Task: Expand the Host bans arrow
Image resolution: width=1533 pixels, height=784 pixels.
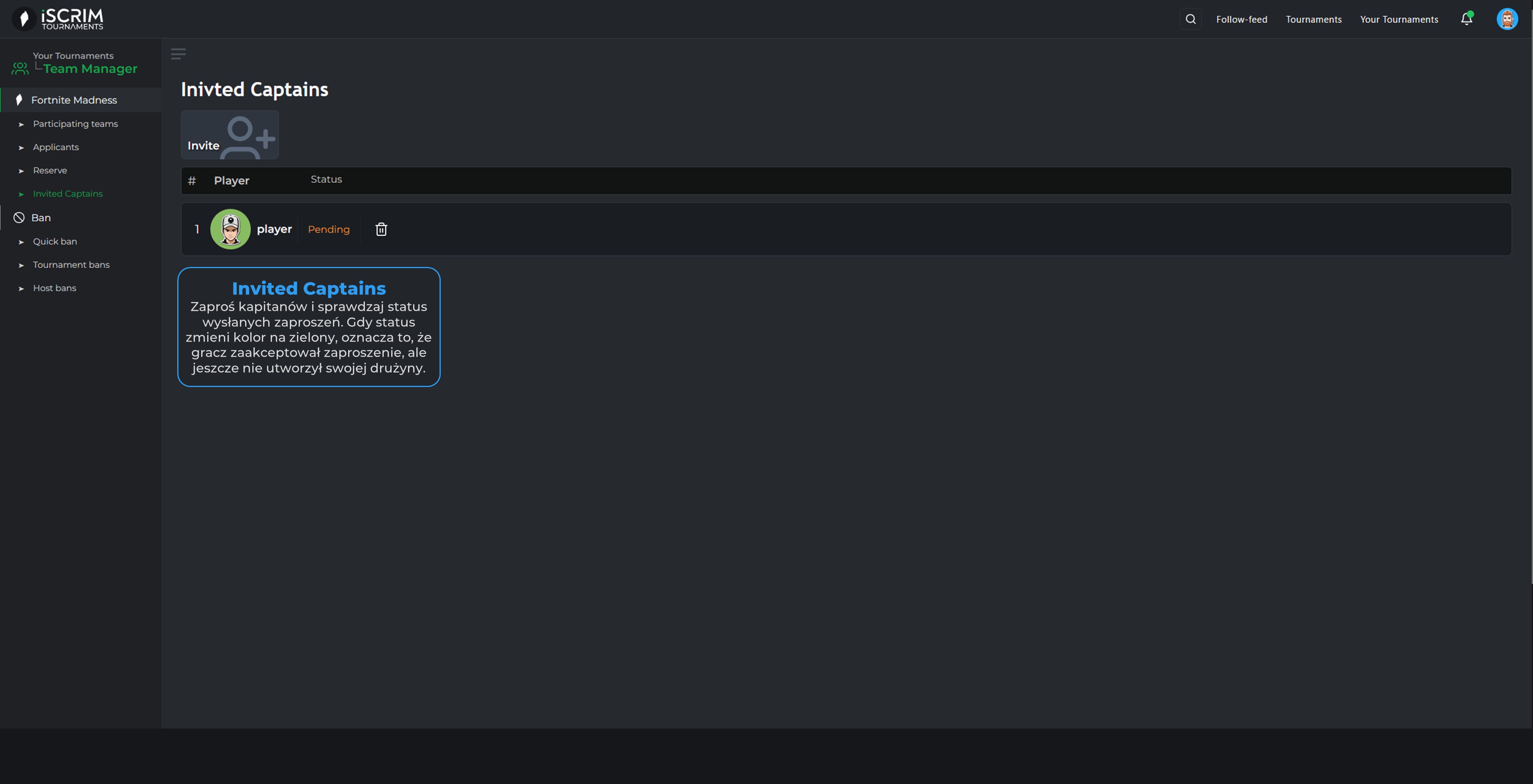Action: [x=22, y=288]
